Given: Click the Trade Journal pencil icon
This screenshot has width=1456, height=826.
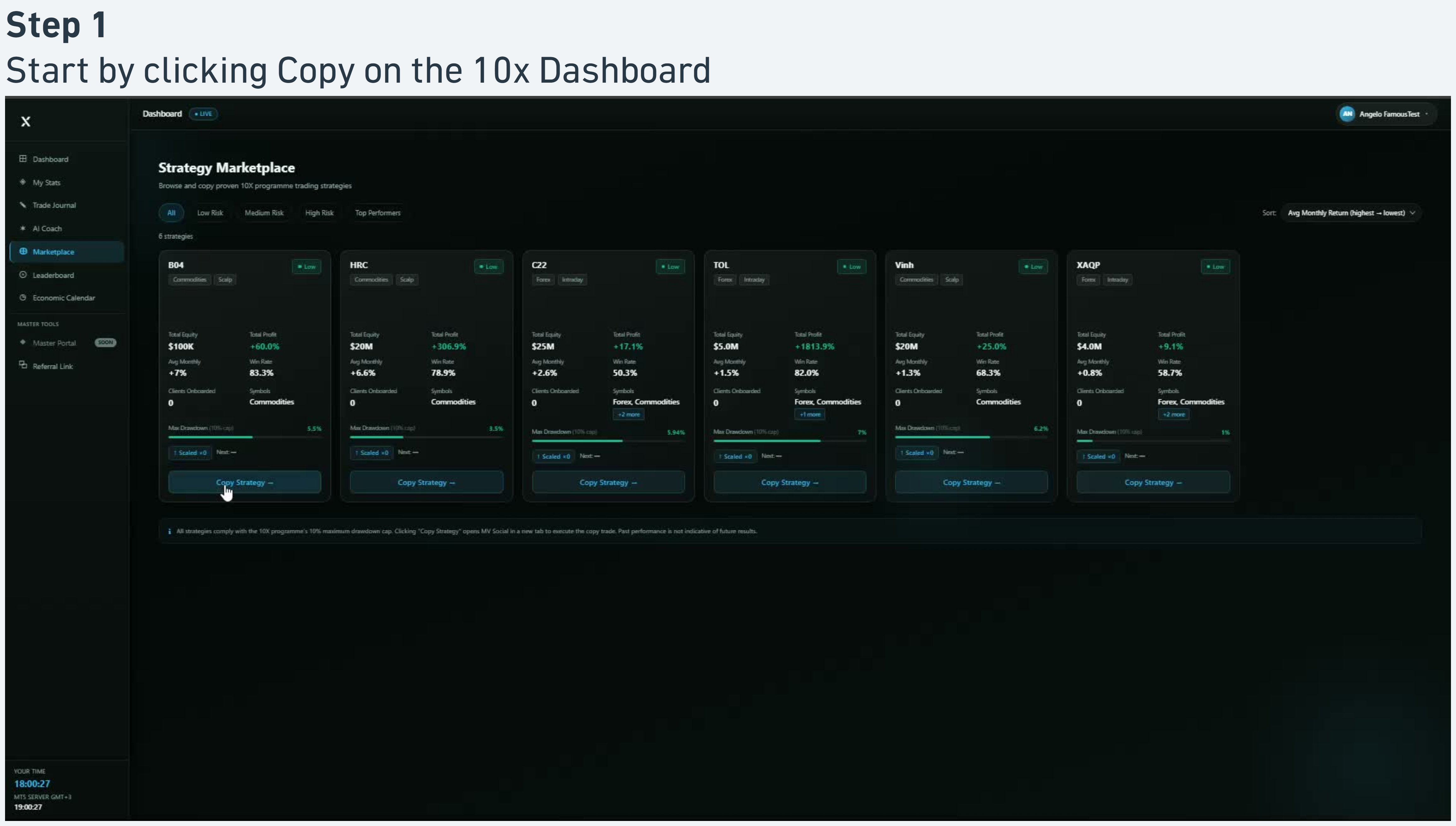Looking at the screenshot, I should (23, 205).
